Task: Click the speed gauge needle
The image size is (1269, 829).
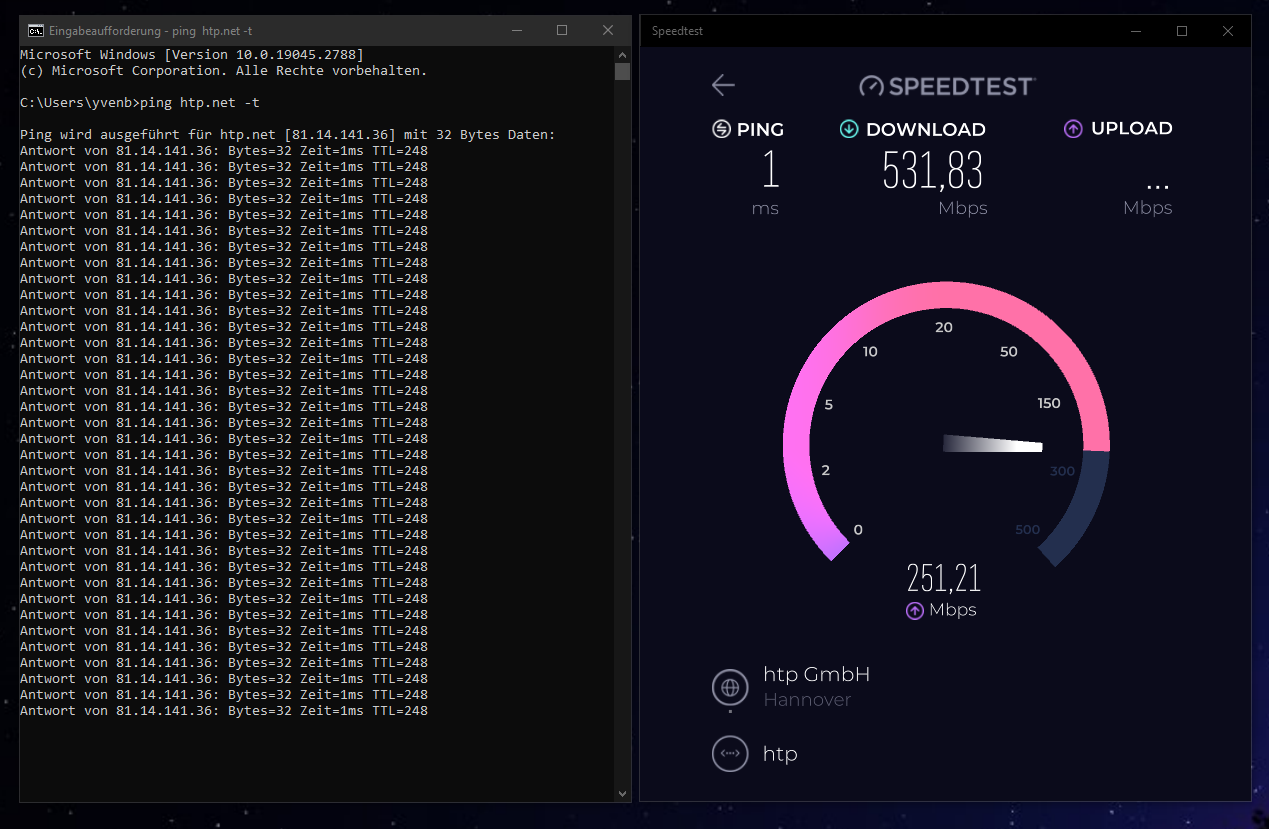Action: click(x=993, y=444)
